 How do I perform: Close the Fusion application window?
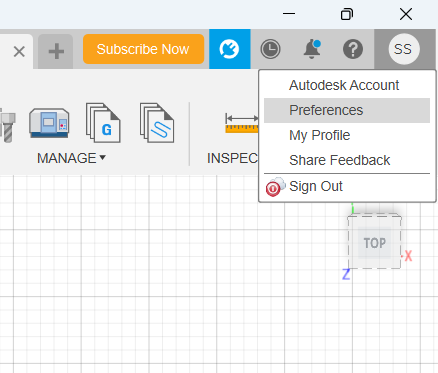pos(406,14)
